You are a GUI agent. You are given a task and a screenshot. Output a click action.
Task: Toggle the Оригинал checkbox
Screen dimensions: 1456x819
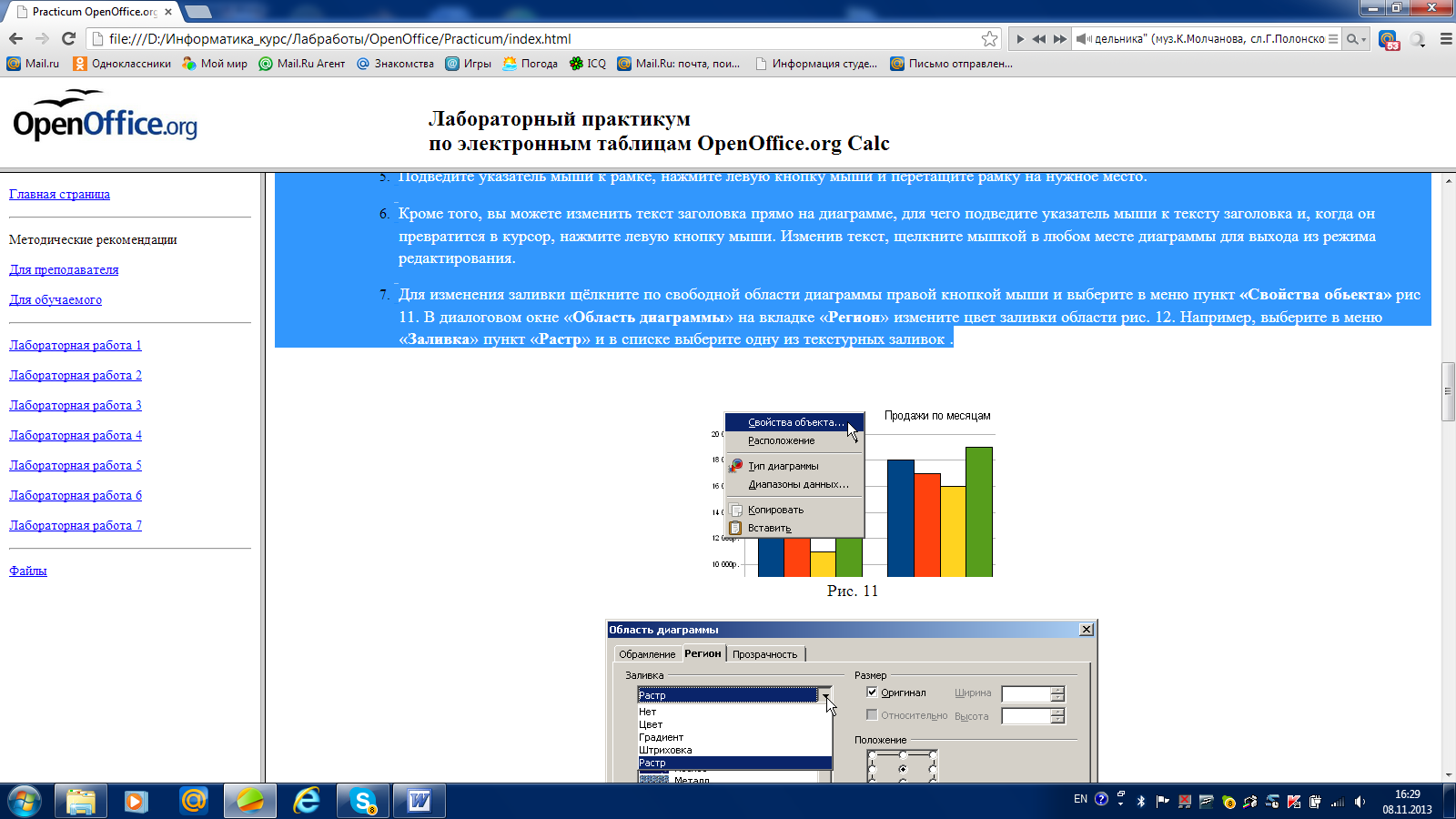[872, 693]
